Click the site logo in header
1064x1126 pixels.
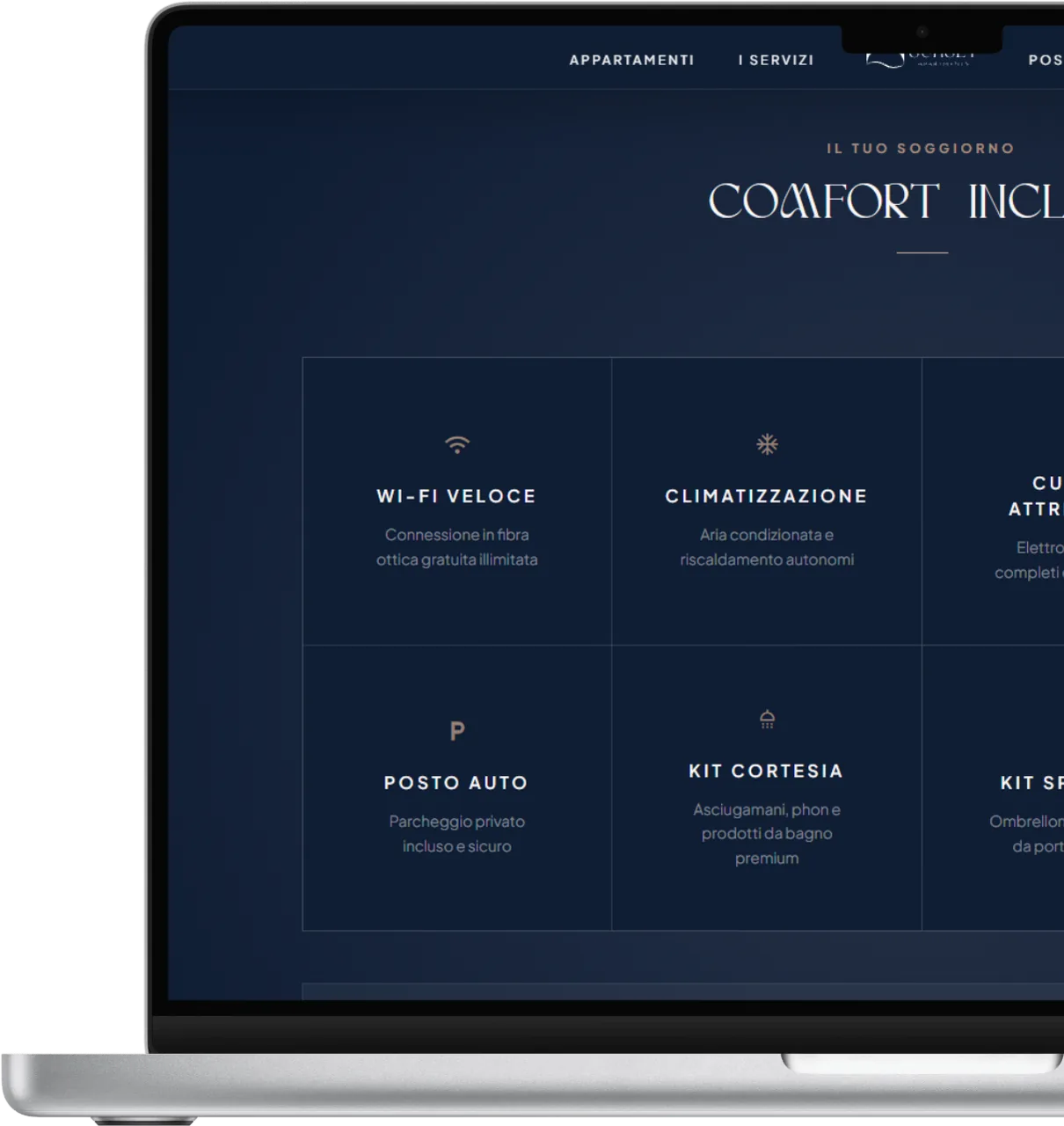click(x=921, y=58)
